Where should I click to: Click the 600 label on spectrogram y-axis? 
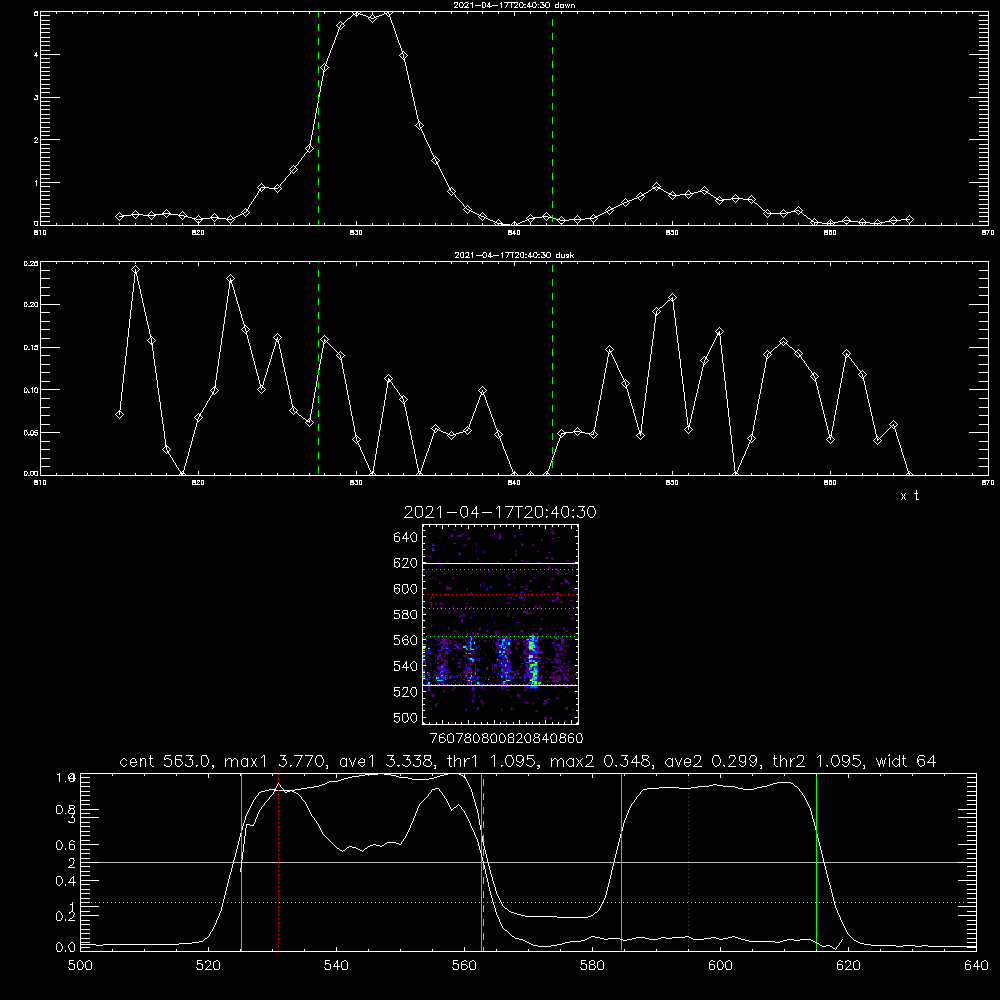point(406,589)
